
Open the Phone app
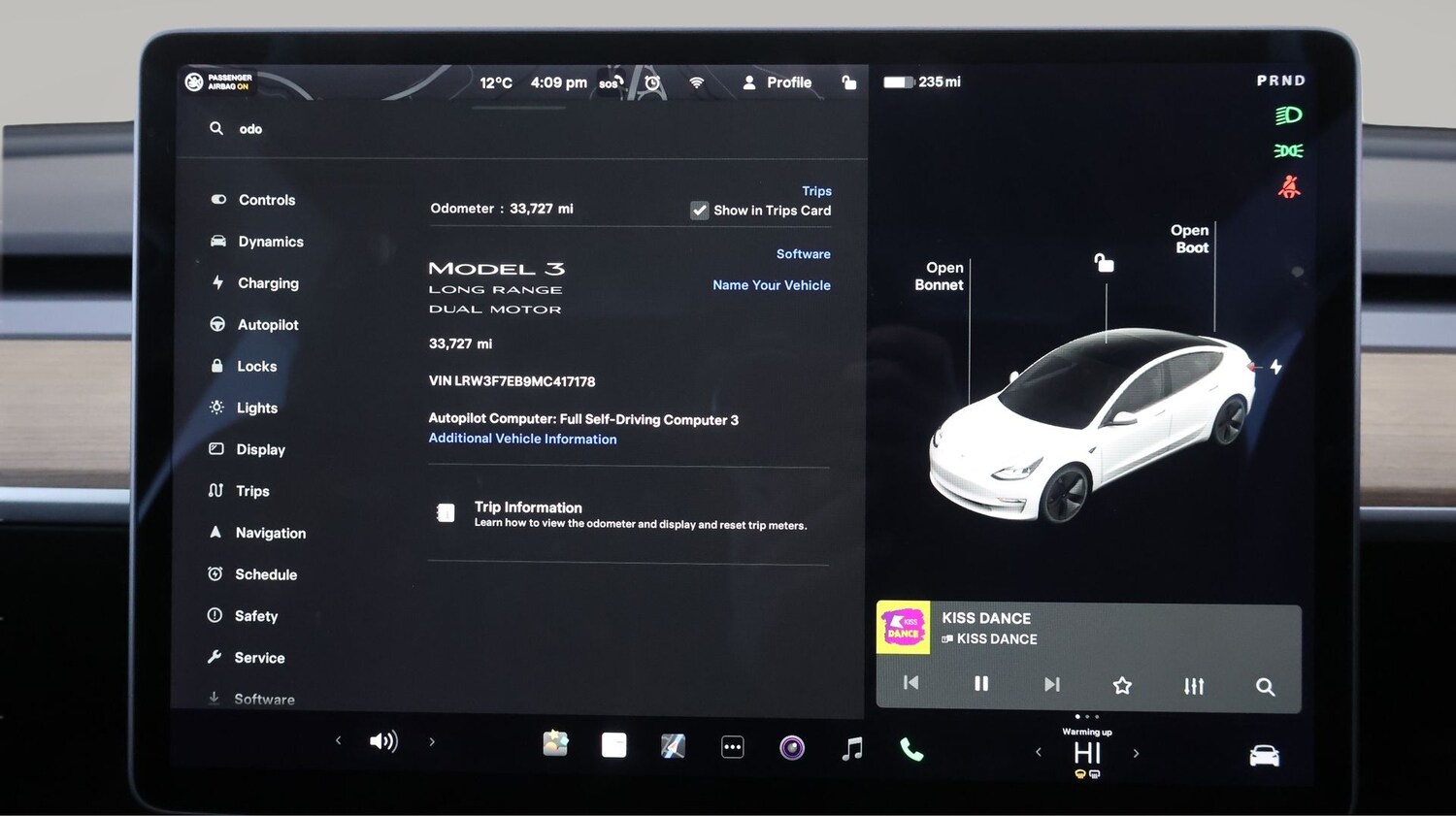910,747
